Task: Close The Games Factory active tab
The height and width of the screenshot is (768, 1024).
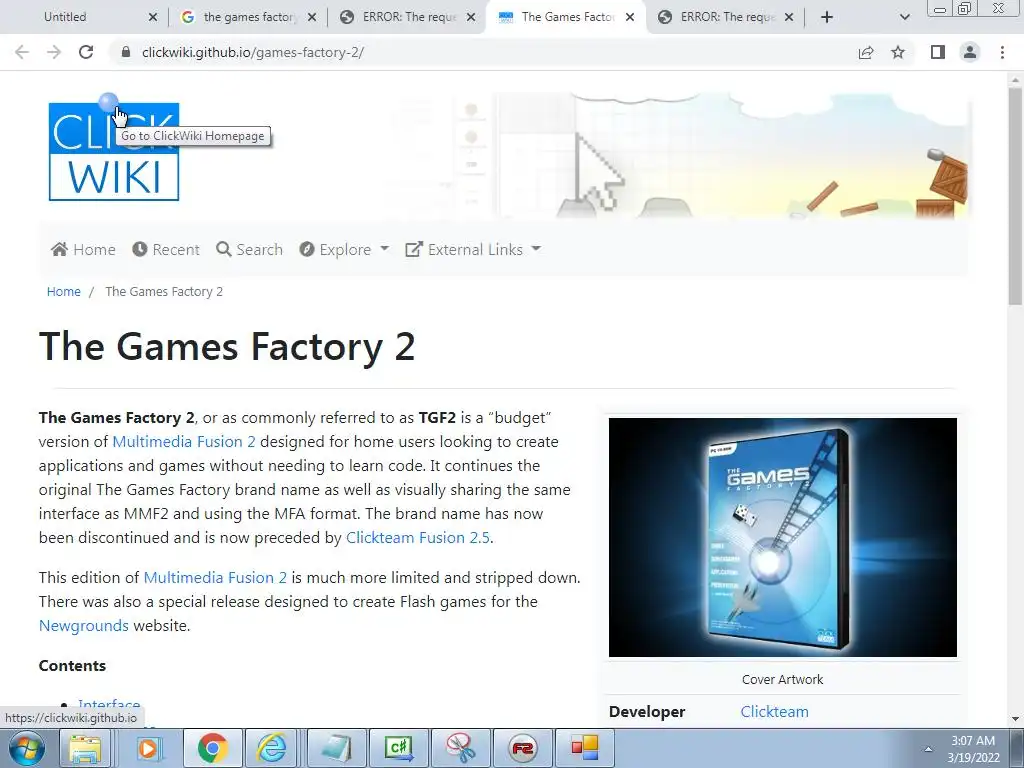Action: tap(630, 17)
